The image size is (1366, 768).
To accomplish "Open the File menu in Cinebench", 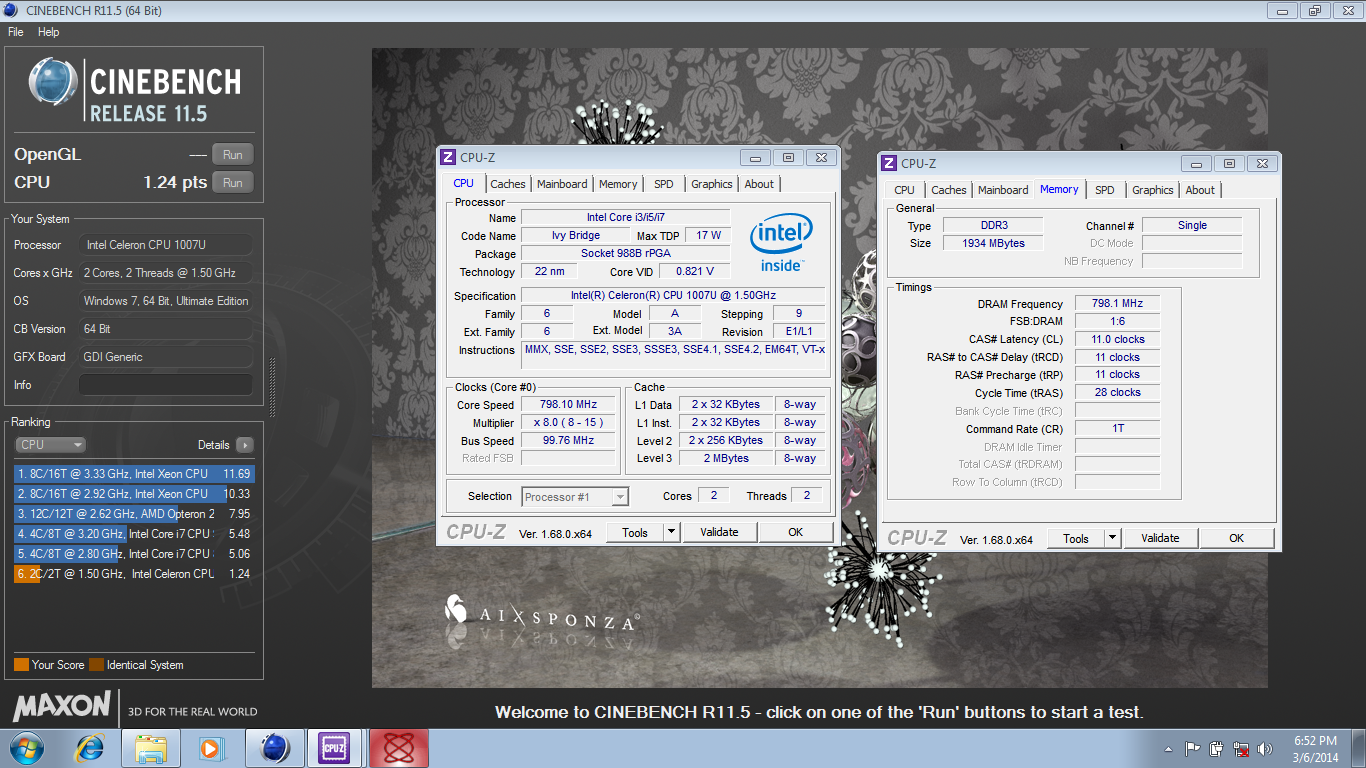I will coord(15,32).
